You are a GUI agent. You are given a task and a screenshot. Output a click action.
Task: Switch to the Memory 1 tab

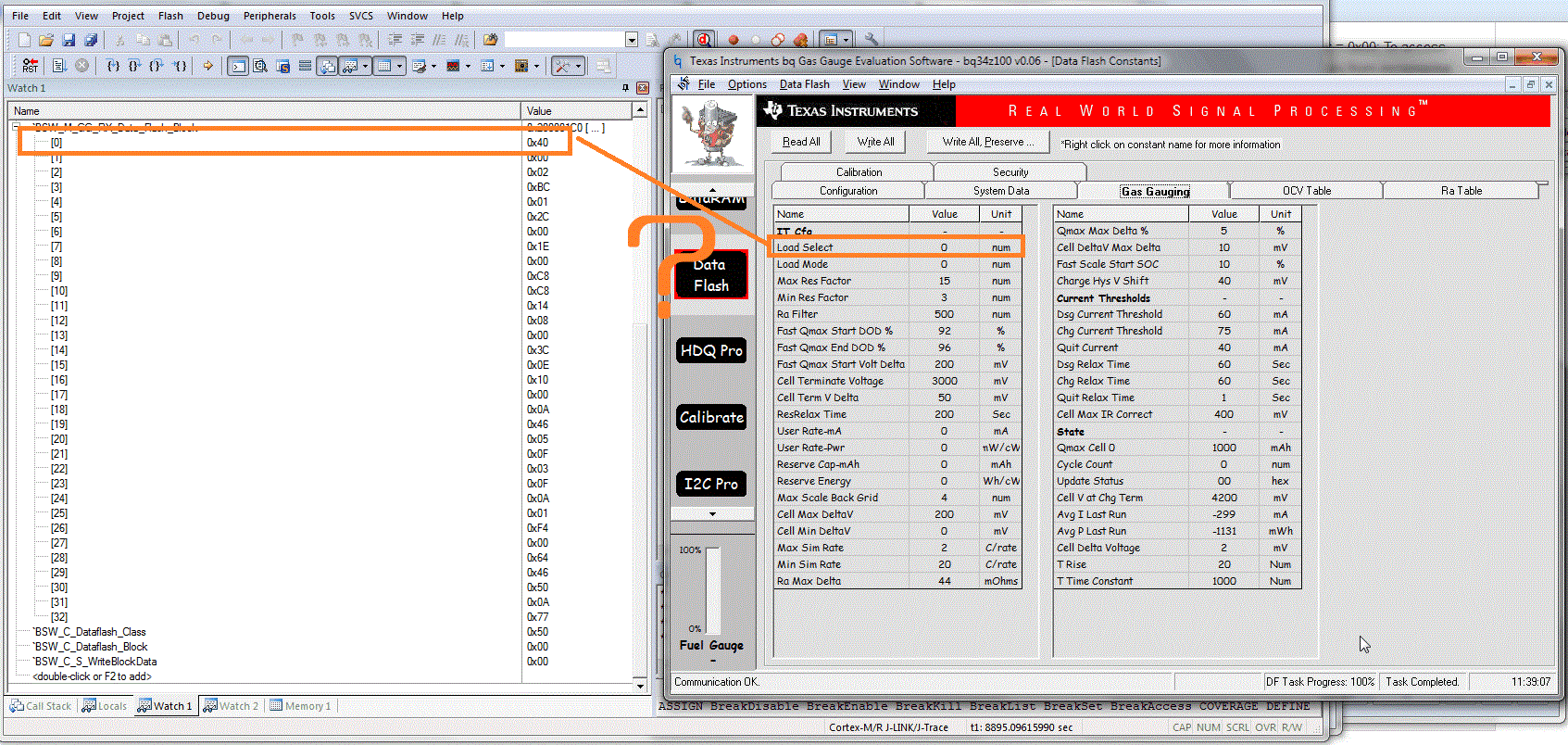(x=300, y=706)
